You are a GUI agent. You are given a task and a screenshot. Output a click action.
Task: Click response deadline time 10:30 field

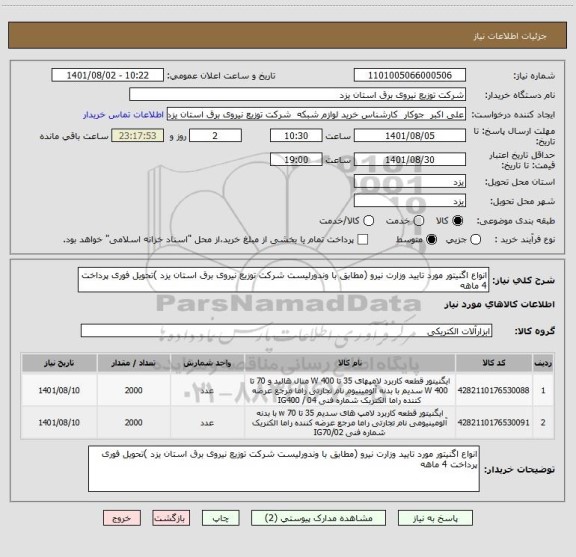(x=296, y=136)
